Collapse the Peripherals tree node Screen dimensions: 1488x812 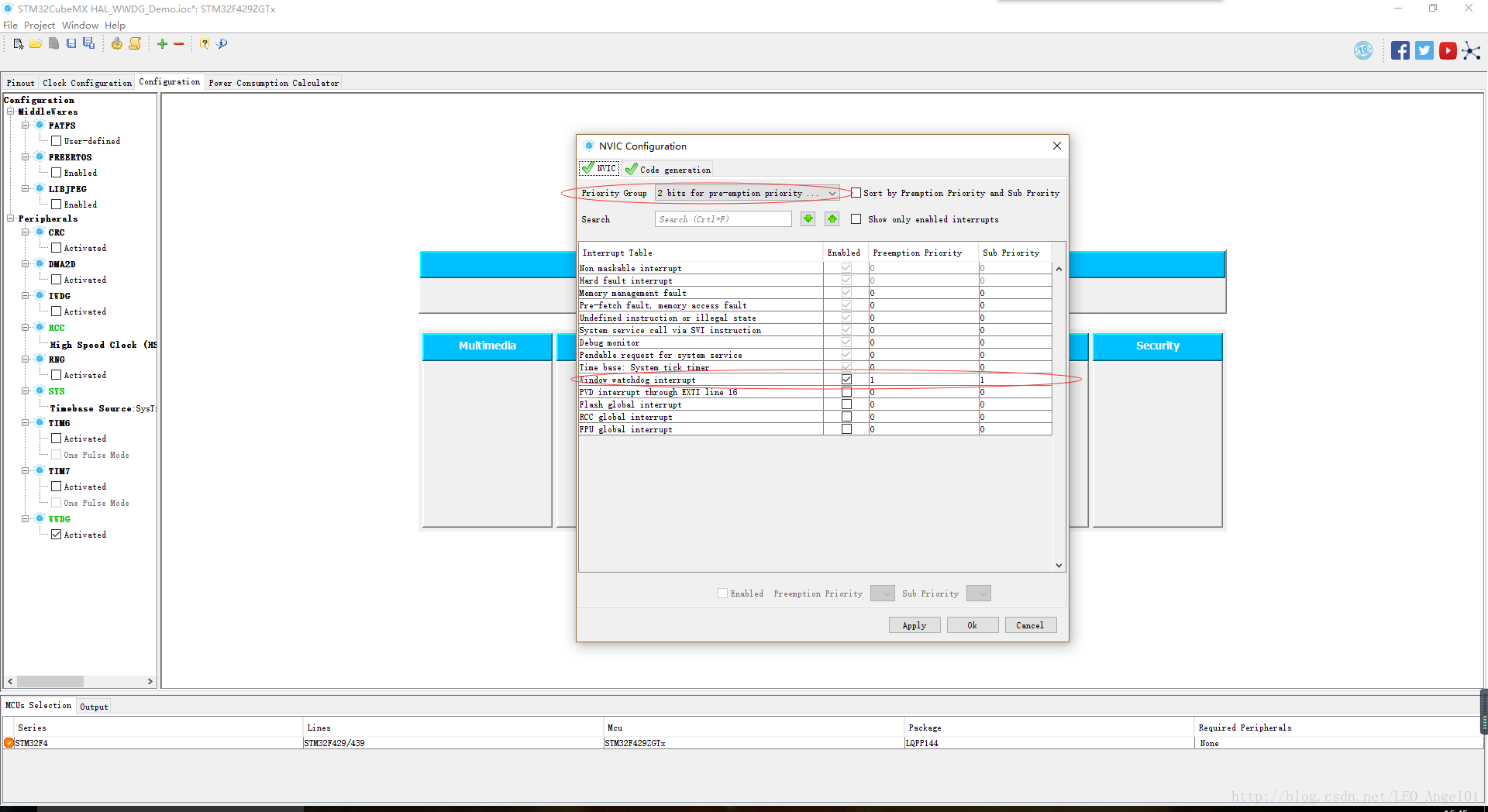coord(11,218)
